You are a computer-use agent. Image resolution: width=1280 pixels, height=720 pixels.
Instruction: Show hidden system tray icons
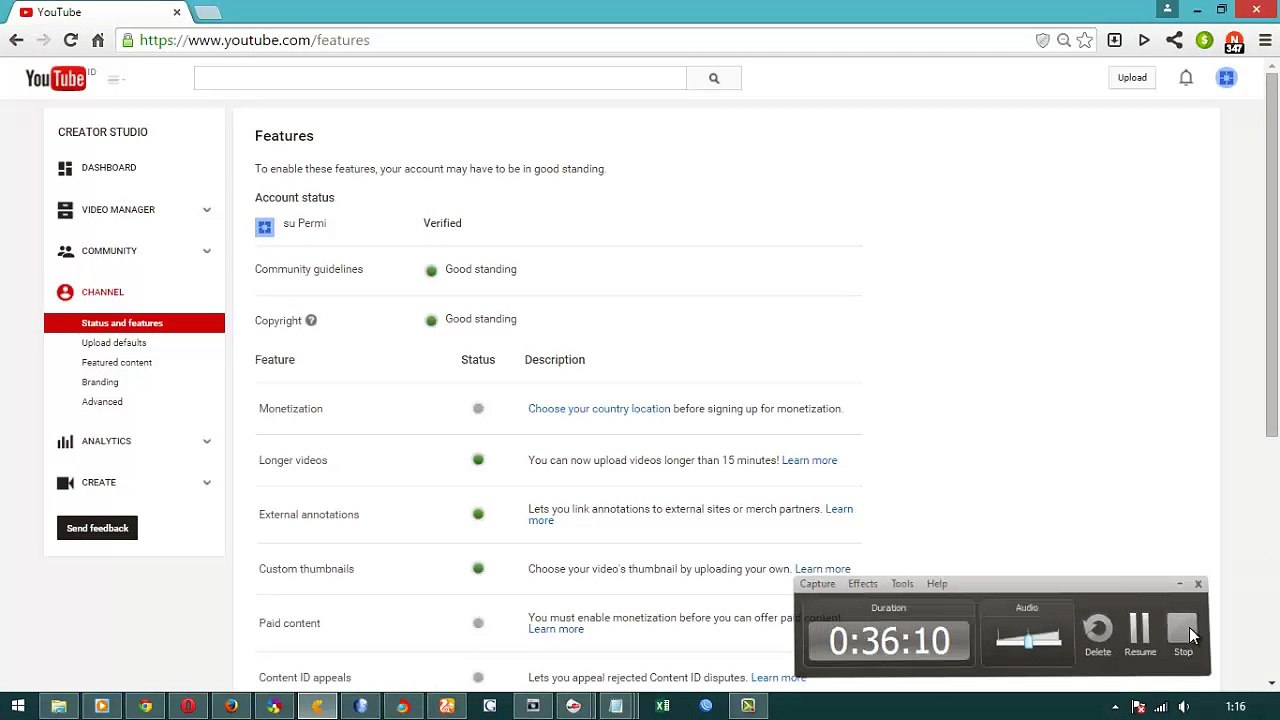point(1115,707)
